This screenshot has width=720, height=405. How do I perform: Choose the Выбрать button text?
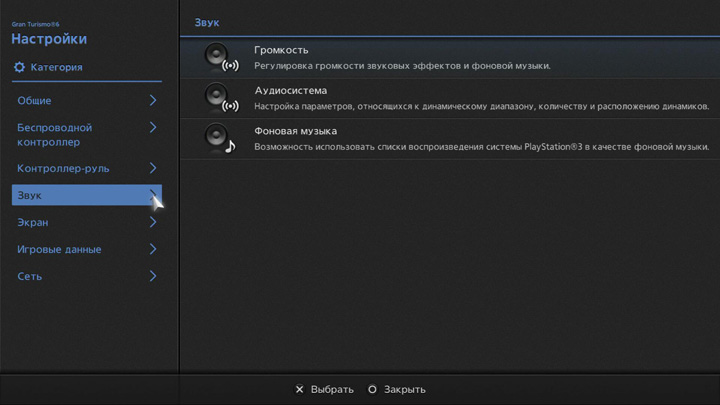[x=332, y=389]
